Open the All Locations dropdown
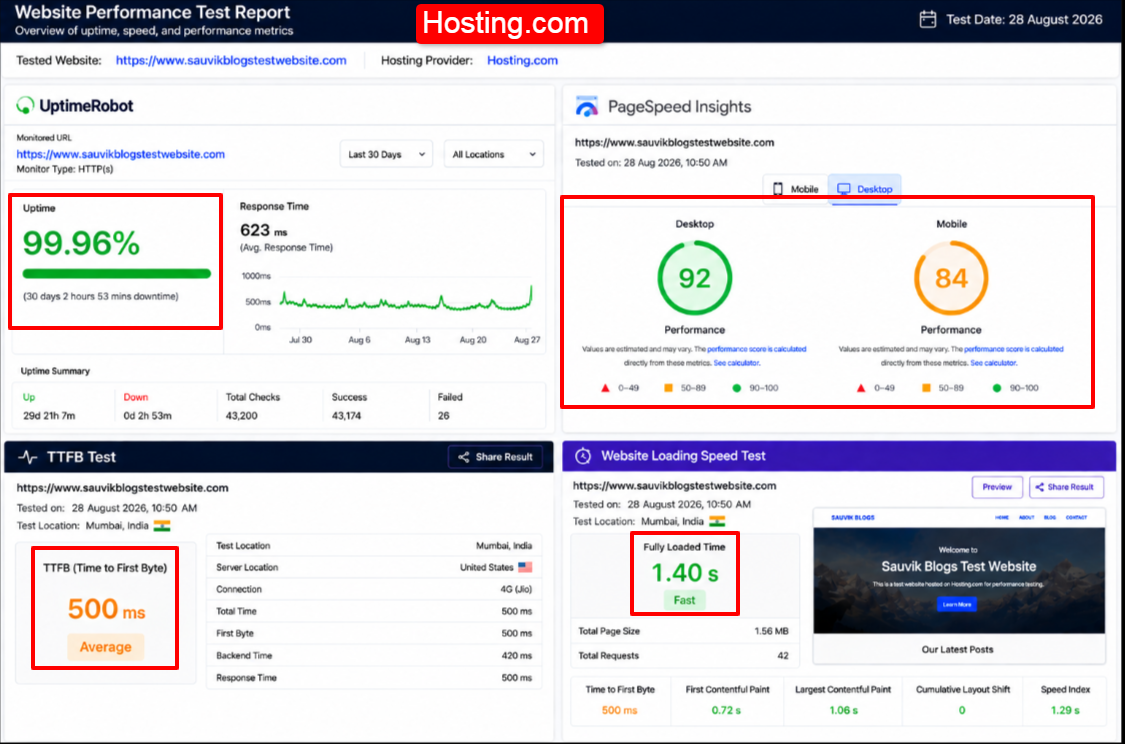The image size is (1125, 744). [494, 154]
